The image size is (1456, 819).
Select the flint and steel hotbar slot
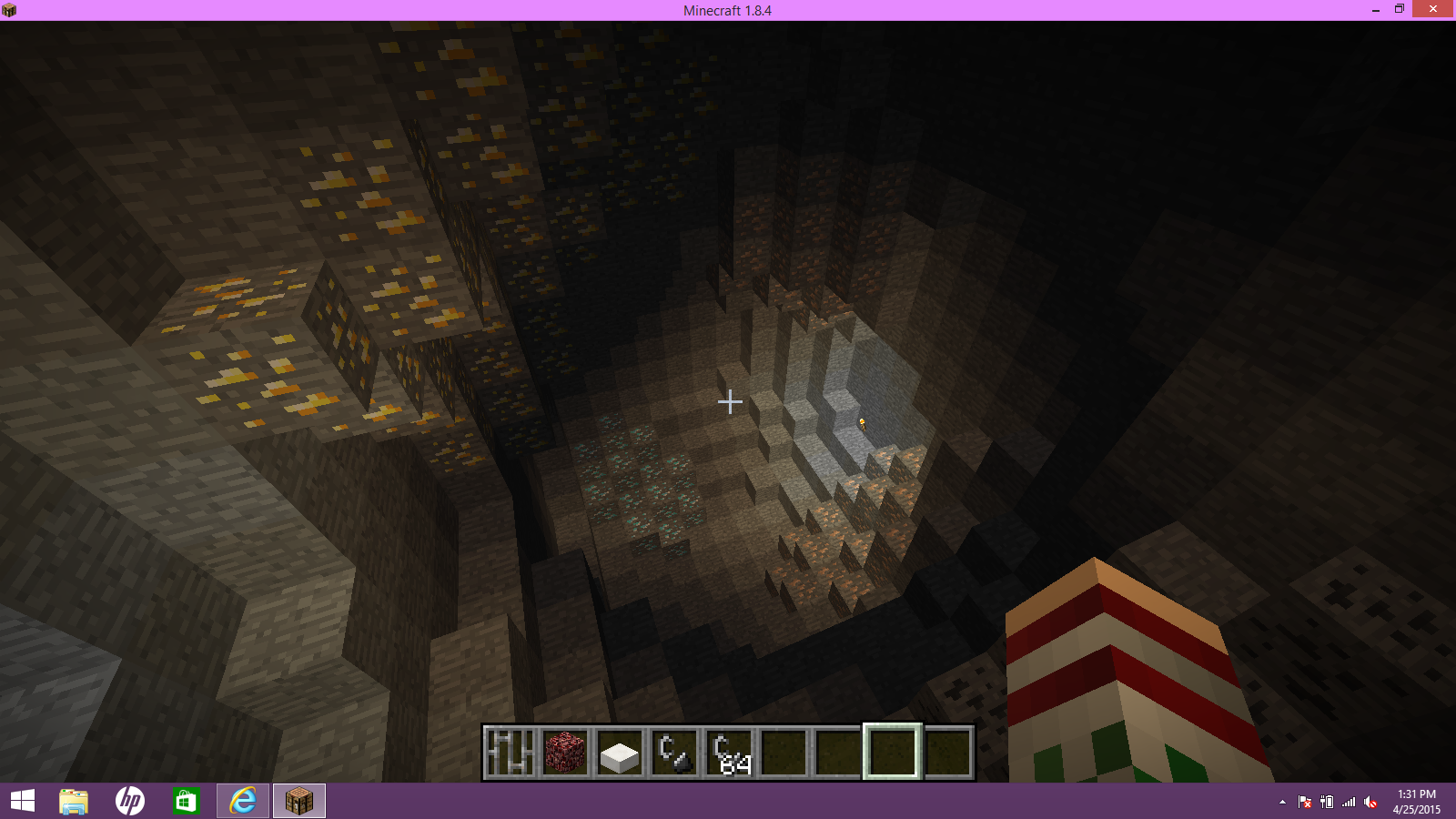click(x=674, y=753)
